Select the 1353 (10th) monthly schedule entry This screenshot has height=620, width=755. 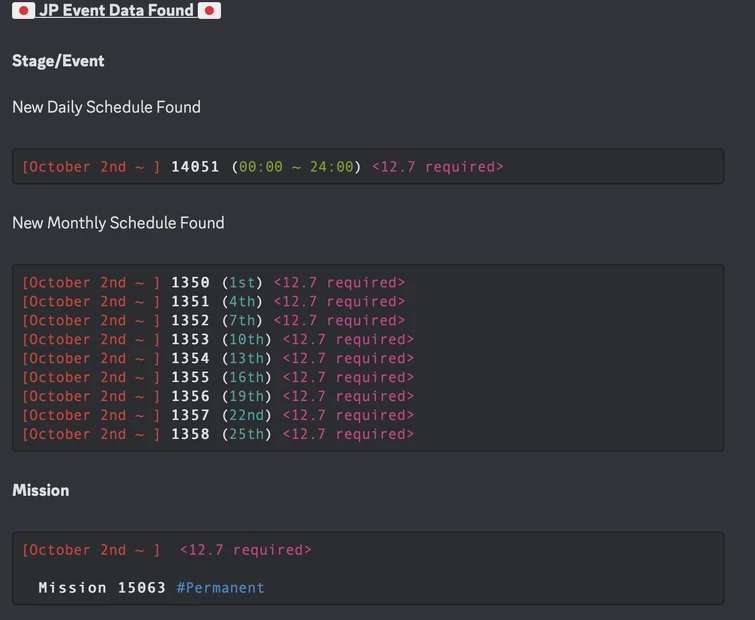pos(190,340)
